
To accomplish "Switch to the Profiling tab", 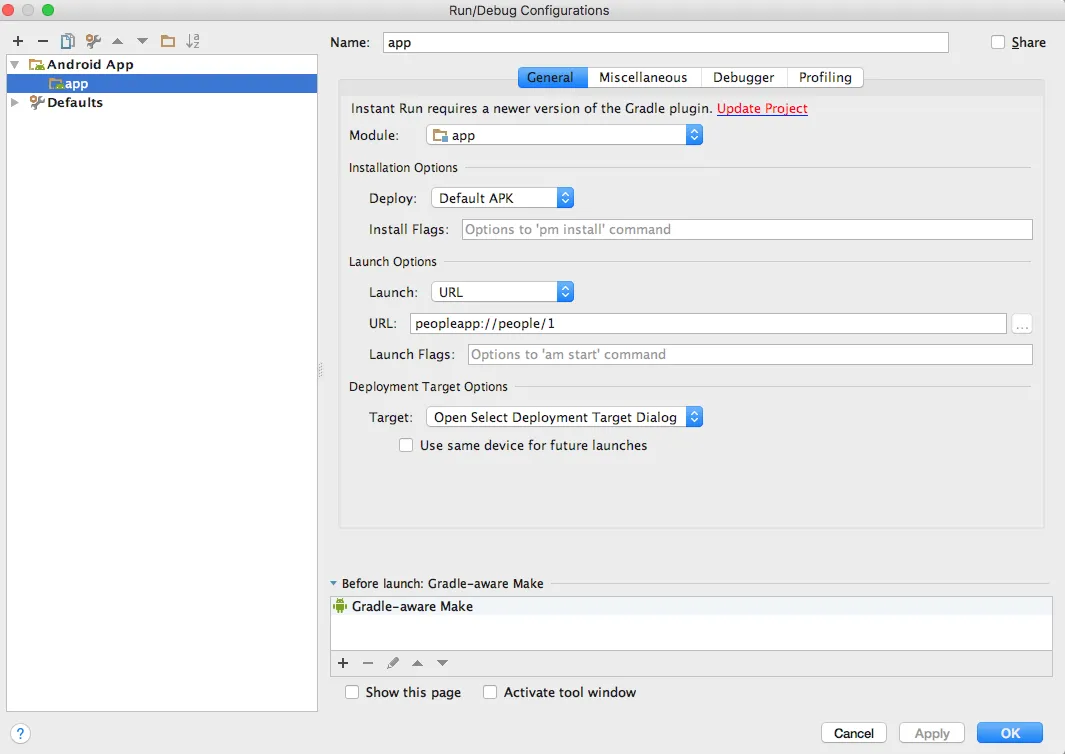I will pos(825,77).
